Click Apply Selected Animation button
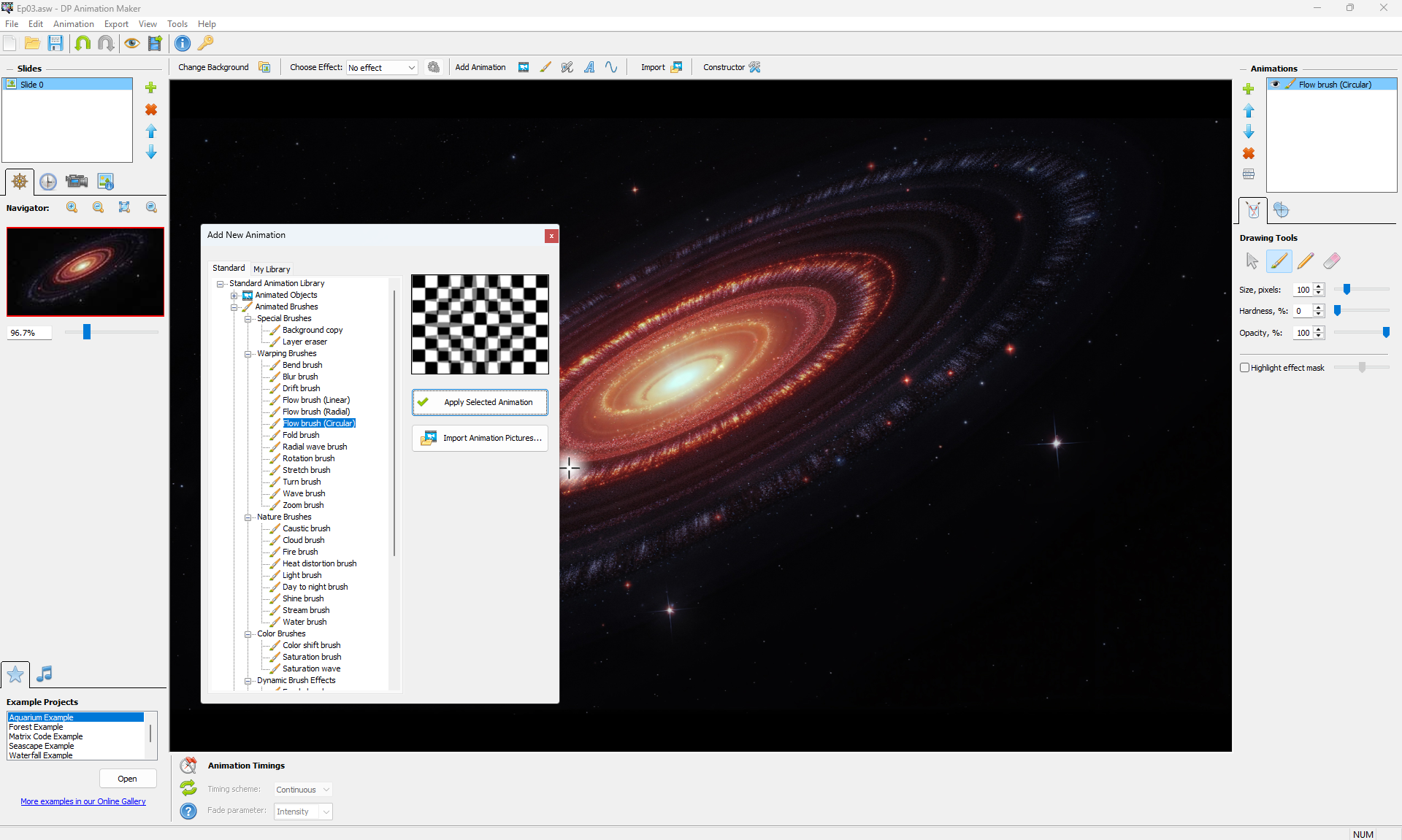This screenshot has width=1402, height=840. pyautogui.click(x=480, y=402)
